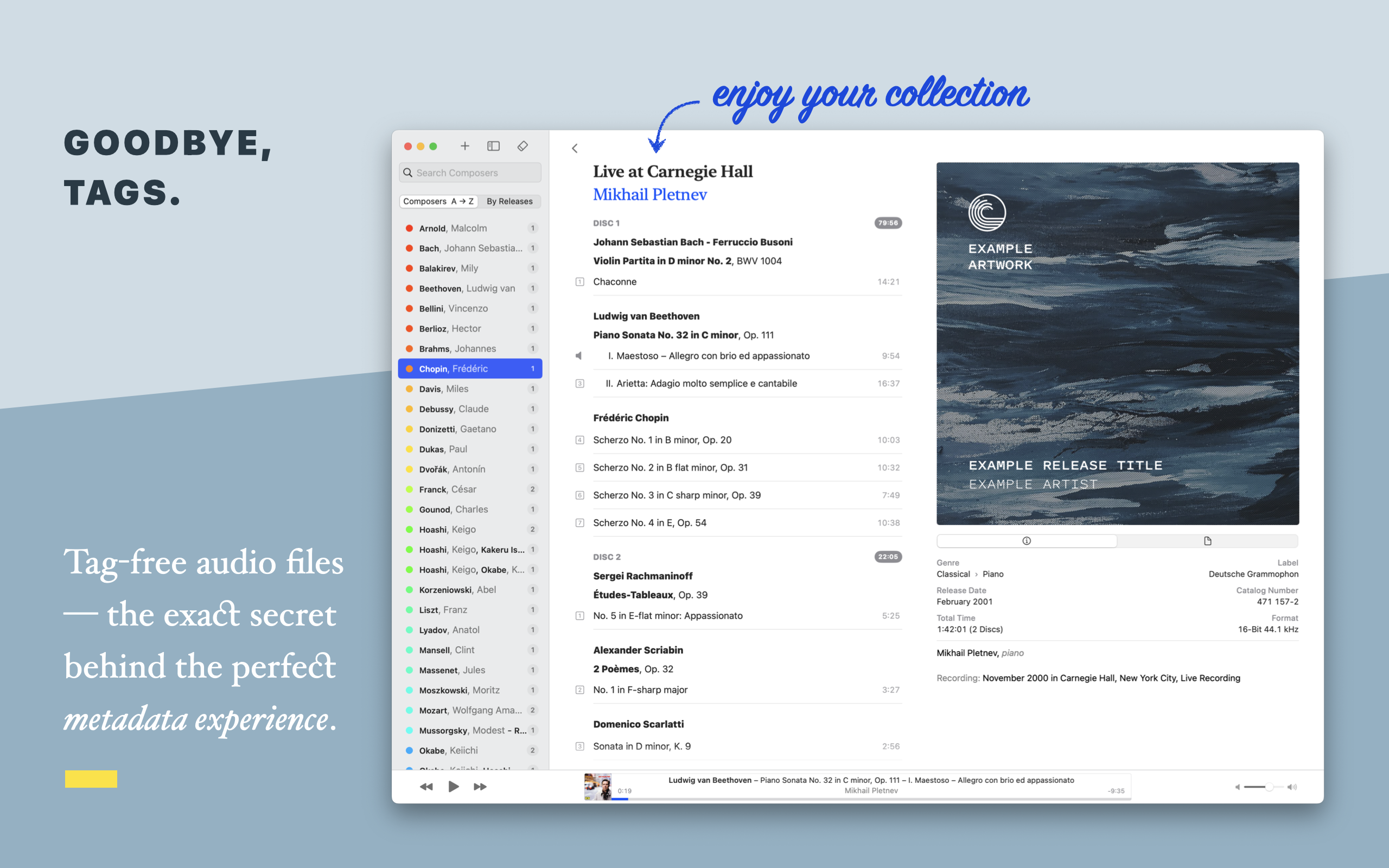Image resolution: width=1389 pixels, height=868 pixels.
Task: Select Okabe, Keiichi with count 2
Action: point(470,751)
